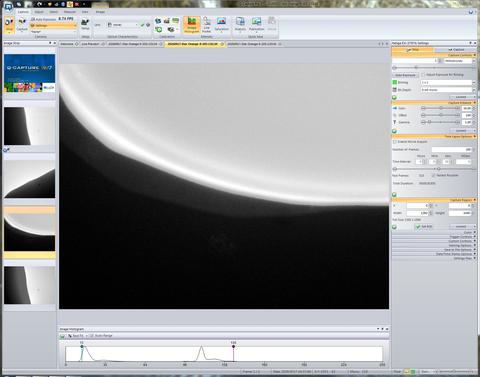Open the Publication quick task icon

pos(256,24)
